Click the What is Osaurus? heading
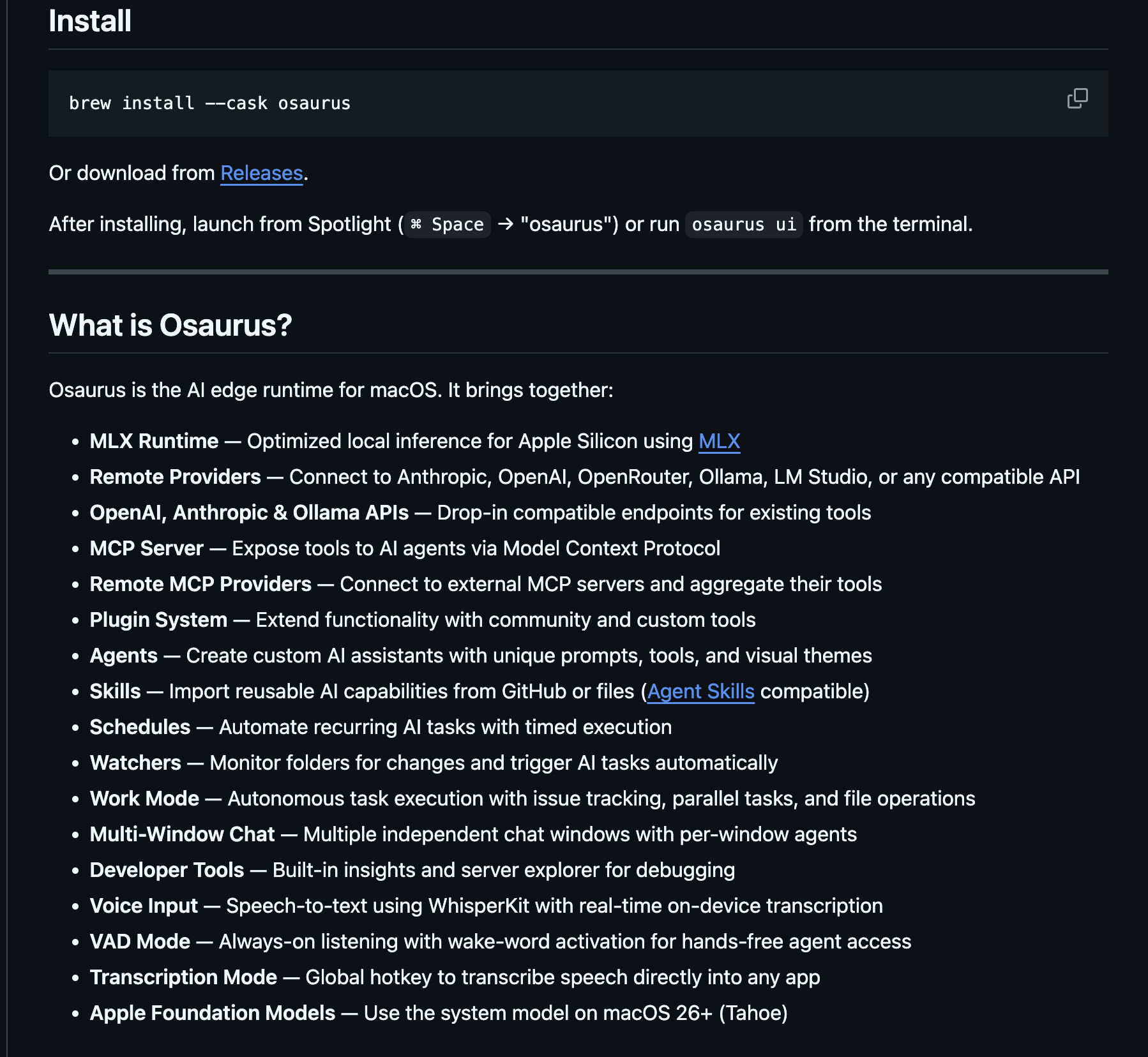The height and width of the screenshot is (1057, 1148). click(x=170, y=325)
